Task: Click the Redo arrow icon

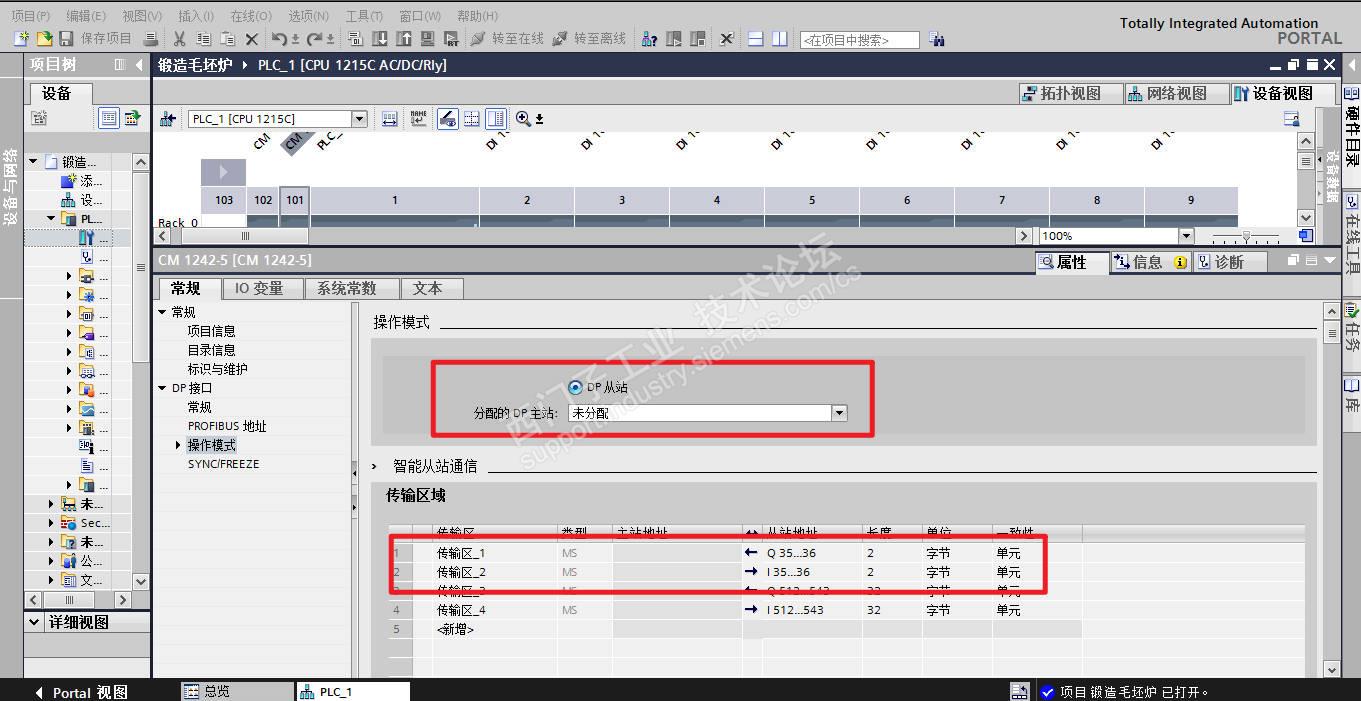Action: pos(314,39)
